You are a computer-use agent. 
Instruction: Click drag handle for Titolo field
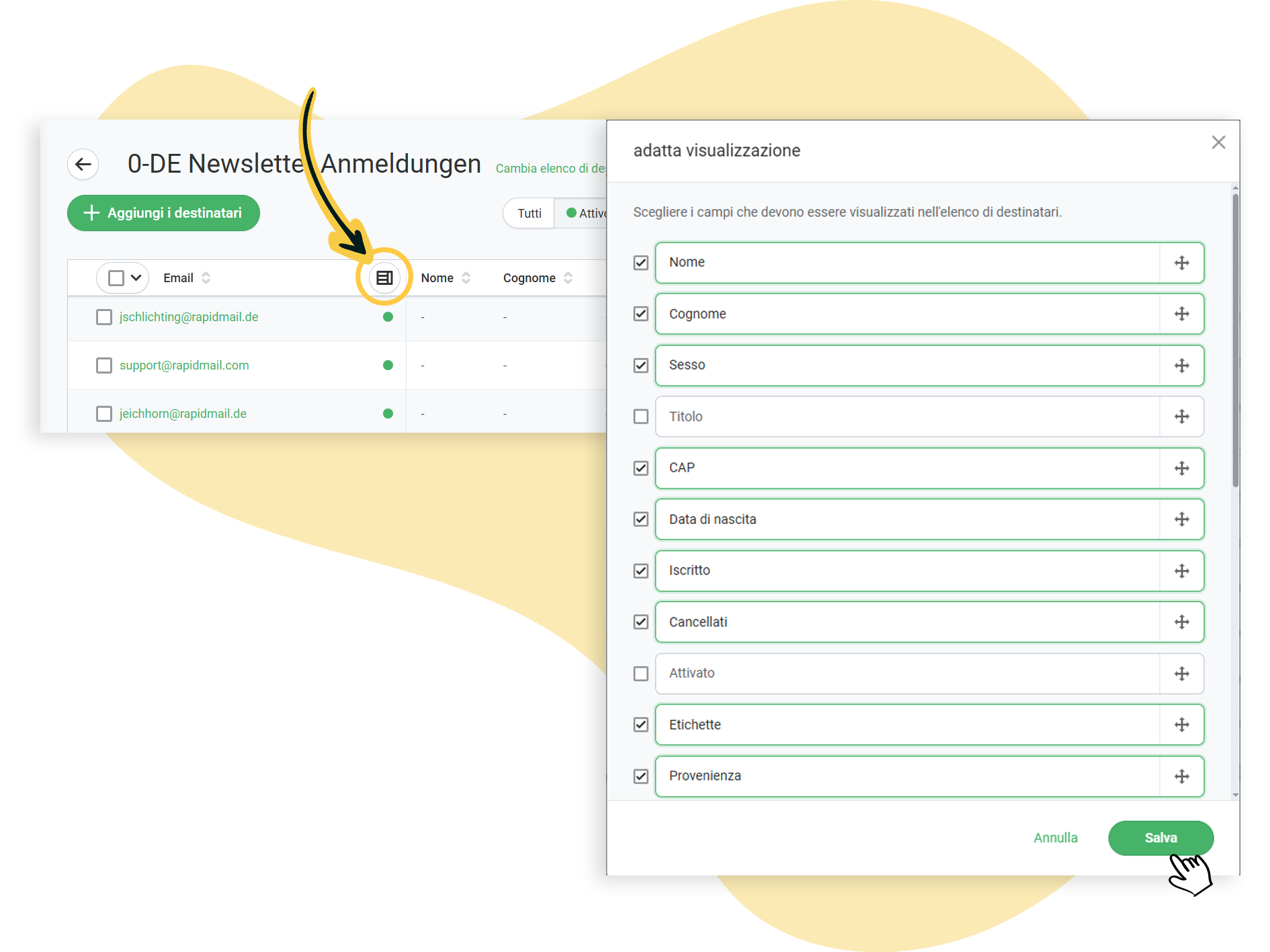coord(1181,417)
